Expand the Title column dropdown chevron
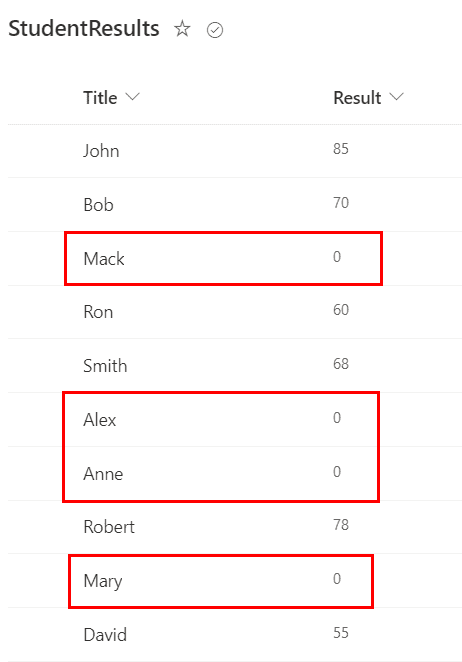462x662 pixels. [x=133, y=97]
